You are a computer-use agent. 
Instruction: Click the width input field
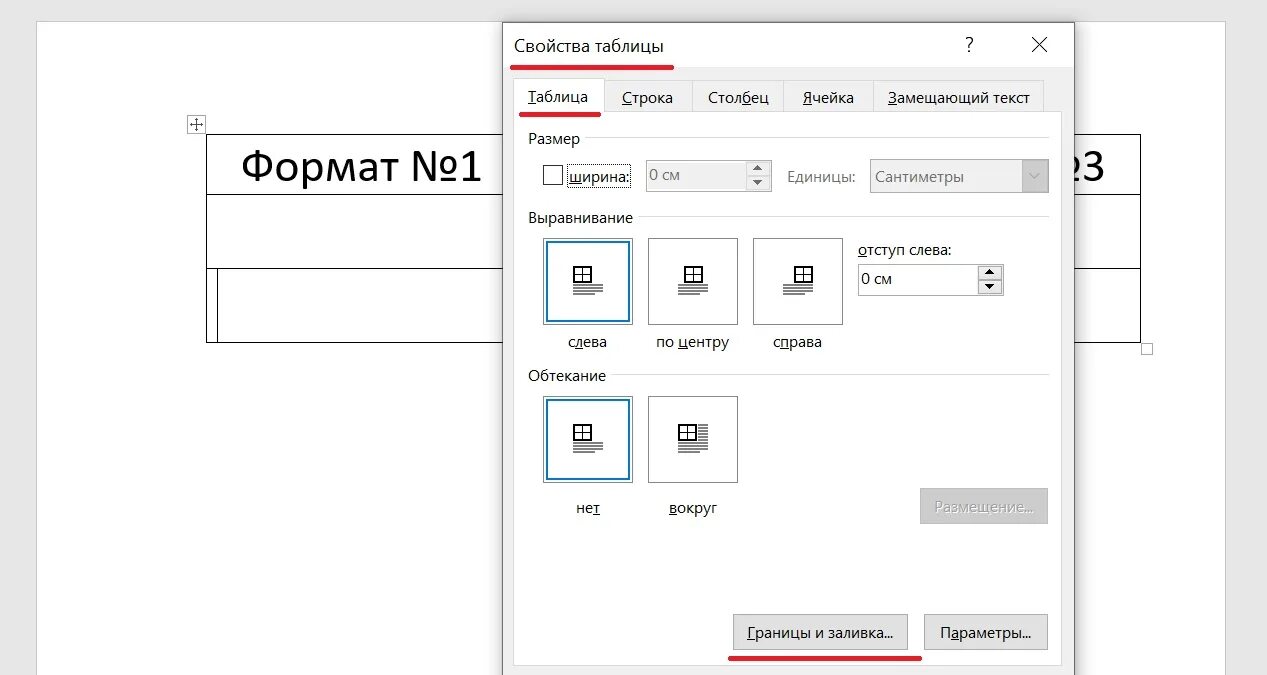(x=696, y=176)
